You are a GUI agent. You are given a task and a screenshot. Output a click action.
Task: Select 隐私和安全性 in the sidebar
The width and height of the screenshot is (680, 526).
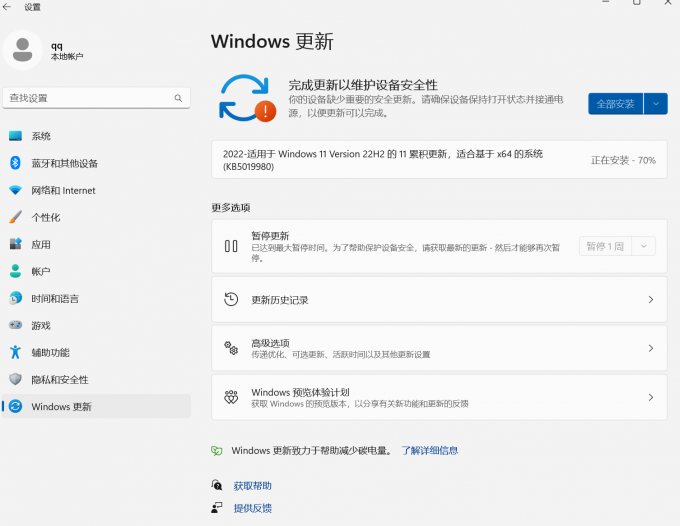96,379
